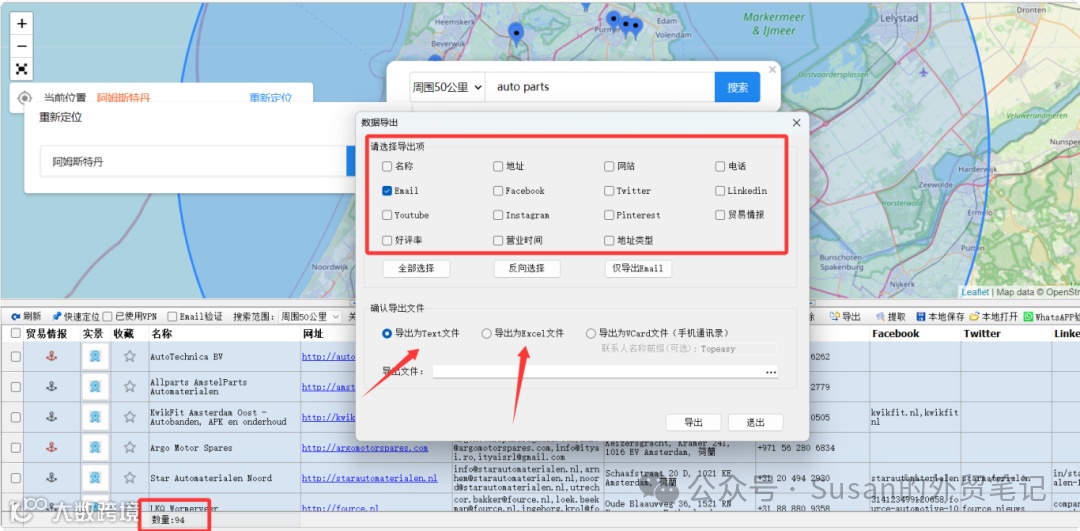The width and height of the screenshot is (1080, 531).
Task: Open street view for Argo Motor Spares
Action: tap(95, 448)
